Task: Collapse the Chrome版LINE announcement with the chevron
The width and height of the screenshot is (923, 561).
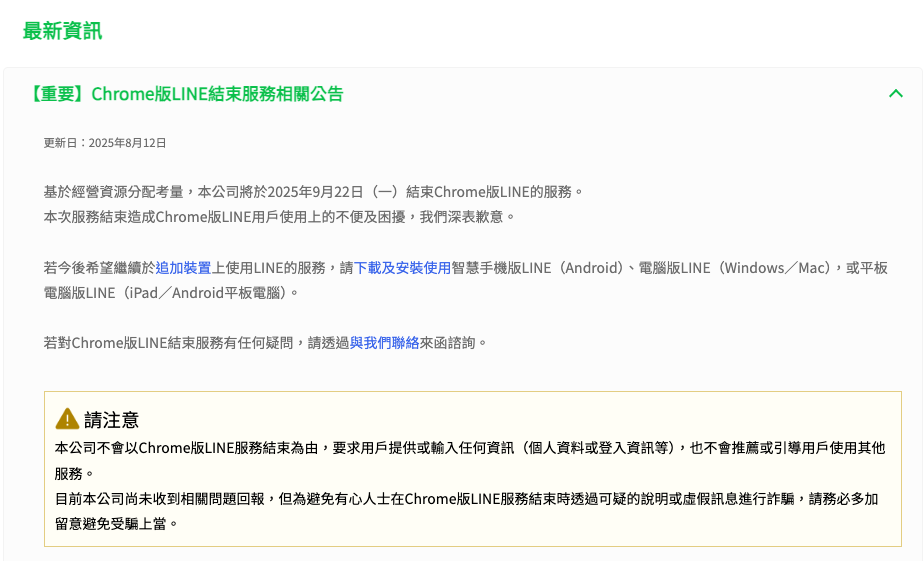Action: (895, 94)
